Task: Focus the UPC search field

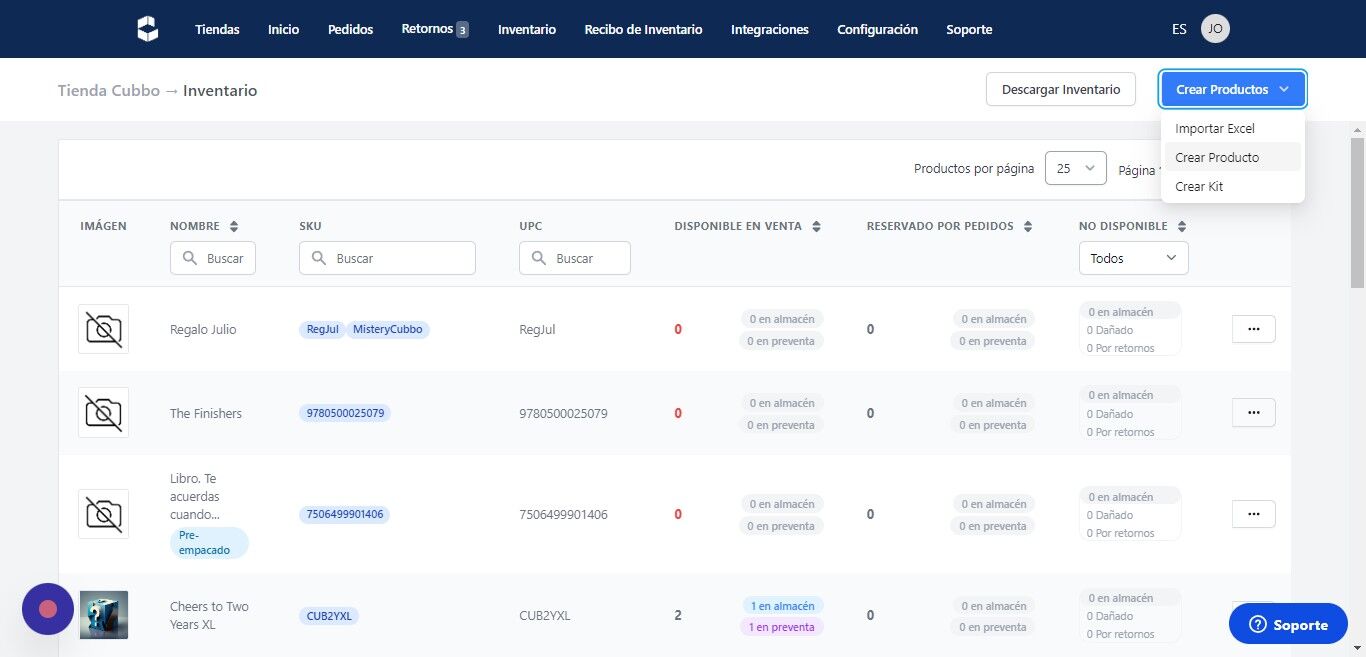Action: click(x=575, y=258)
